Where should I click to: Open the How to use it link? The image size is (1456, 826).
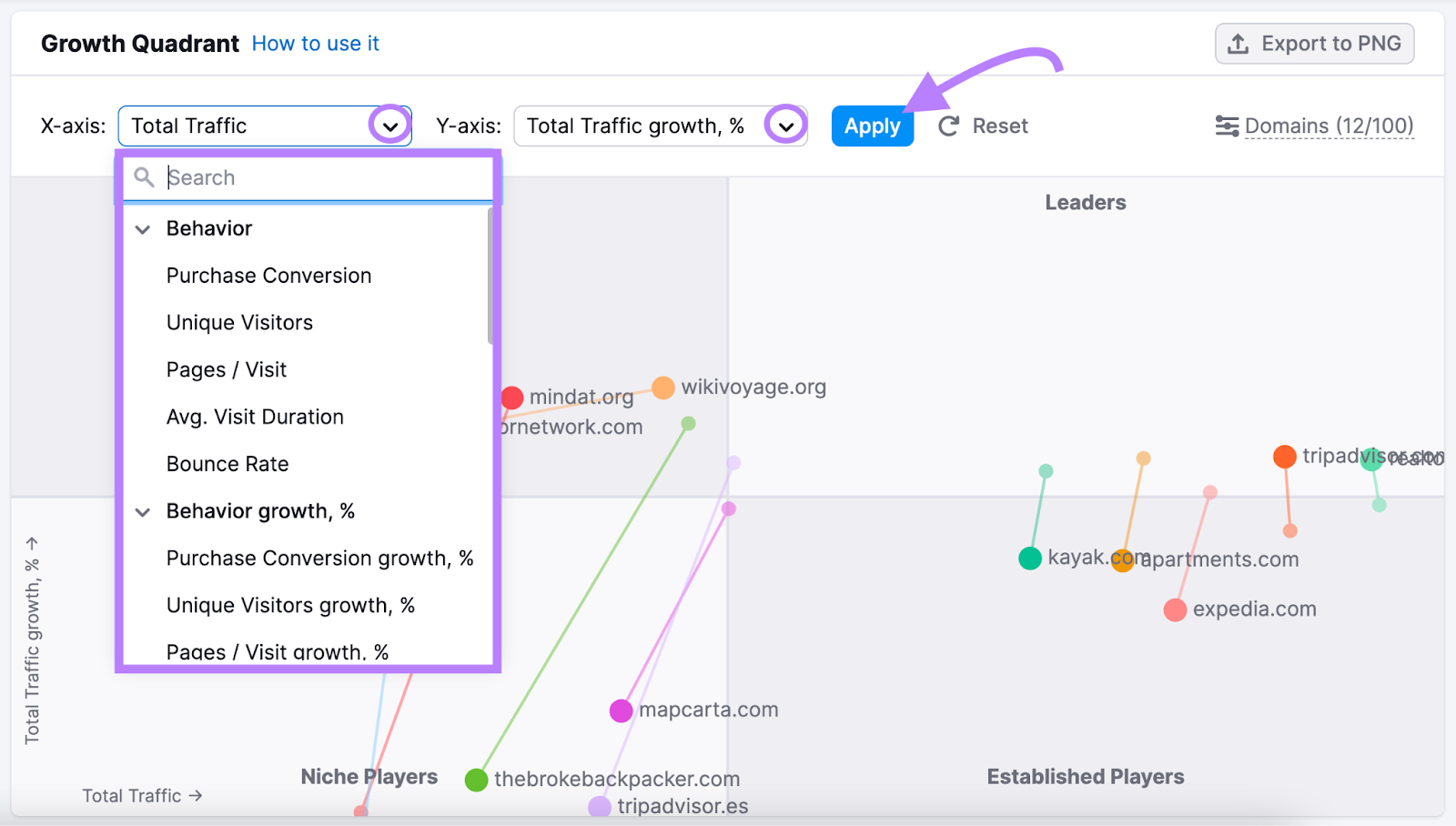(x=316, y=43)
